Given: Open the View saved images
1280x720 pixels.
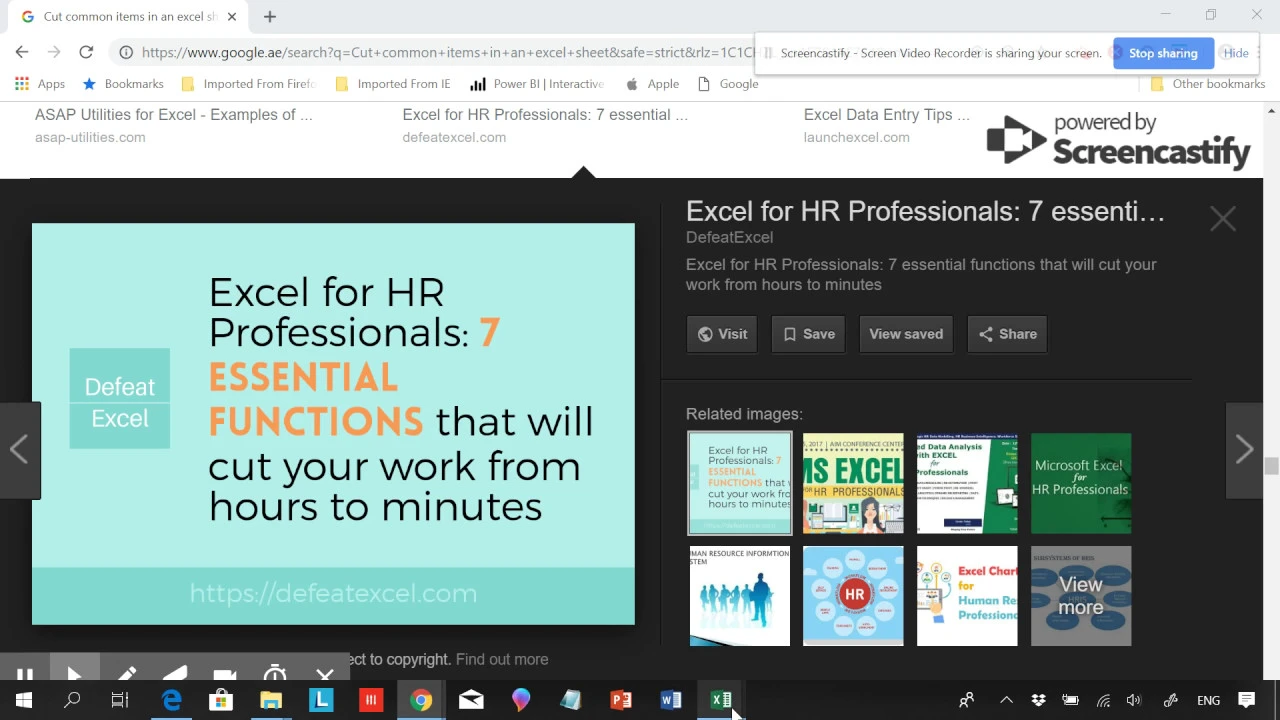Looking at the screenshot, I should point(906,334).
